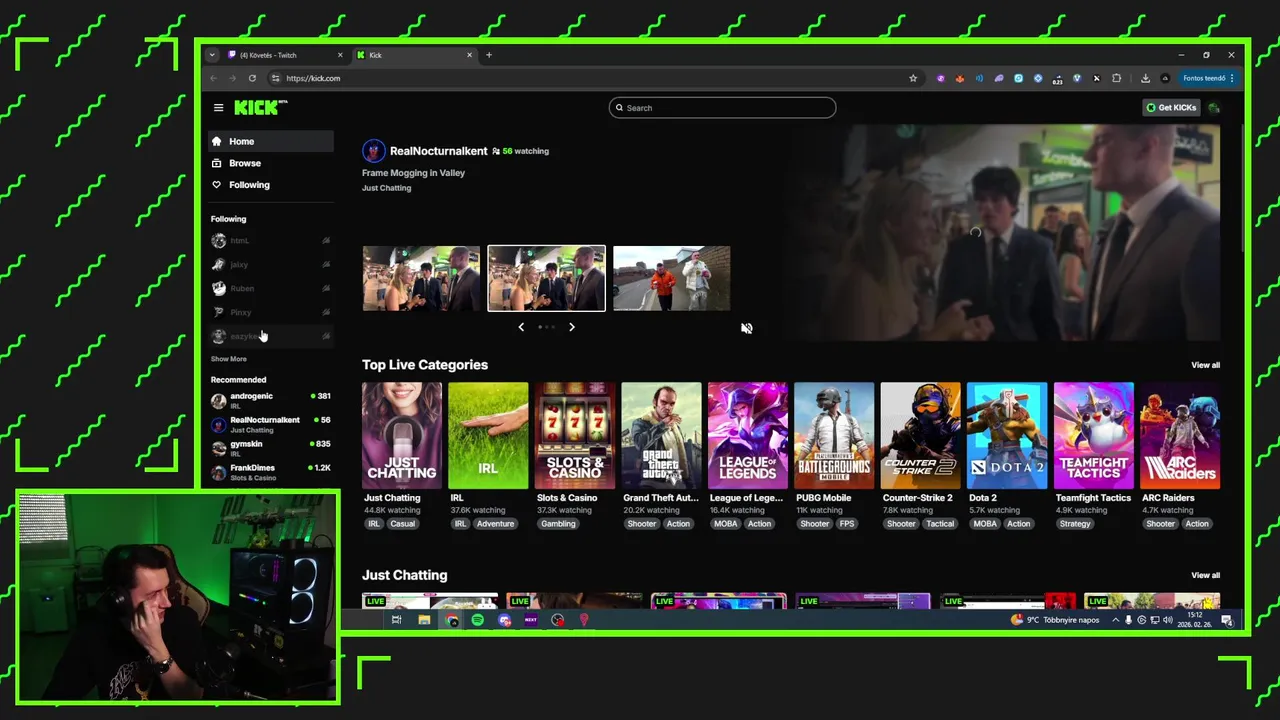Screen dimensions: 1280x720
Task: Select the html followed channel
Action: pyautogui.click(x=271, y=240)
